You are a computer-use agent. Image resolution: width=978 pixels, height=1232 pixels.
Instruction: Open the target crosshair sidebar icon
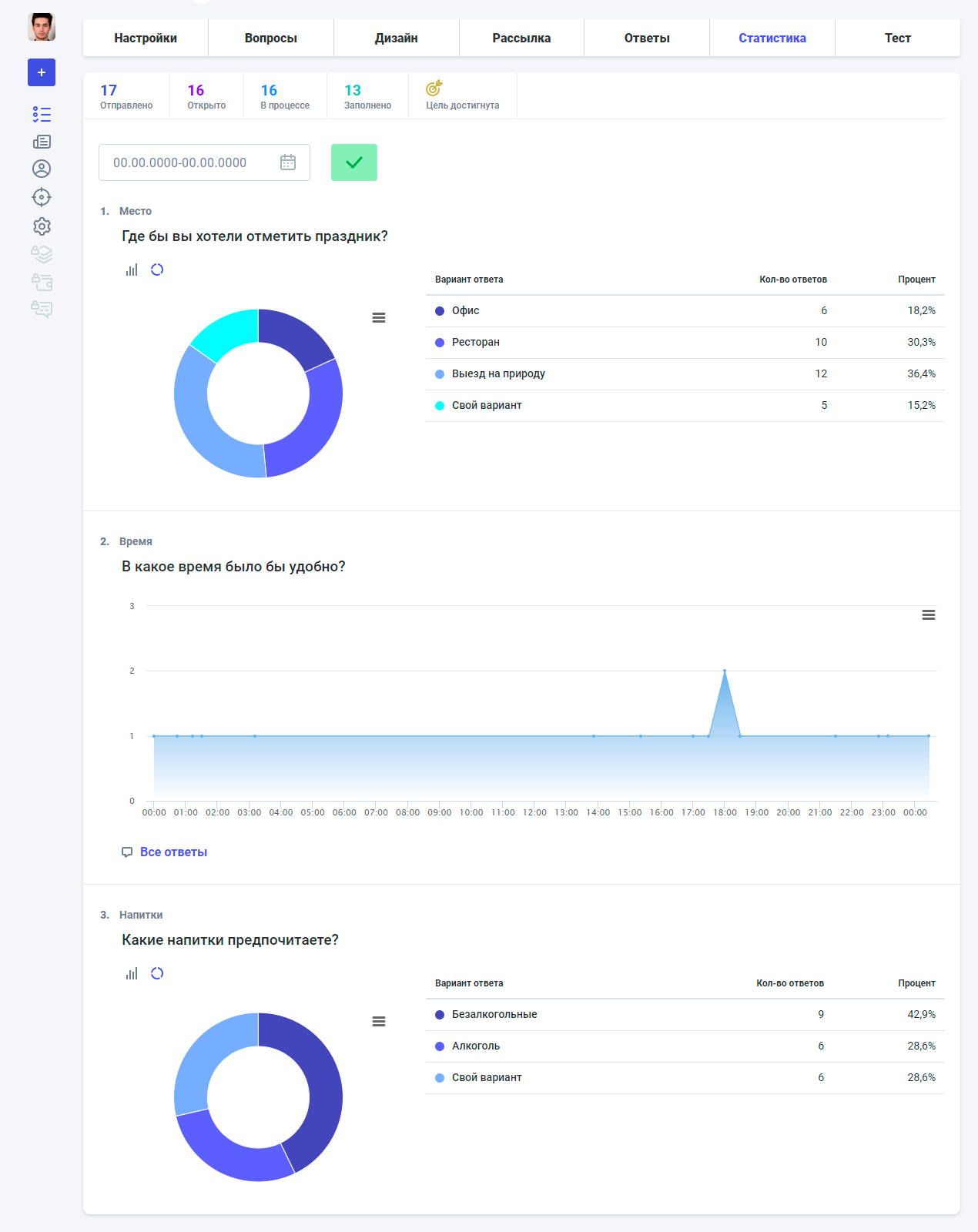point(42,197)
